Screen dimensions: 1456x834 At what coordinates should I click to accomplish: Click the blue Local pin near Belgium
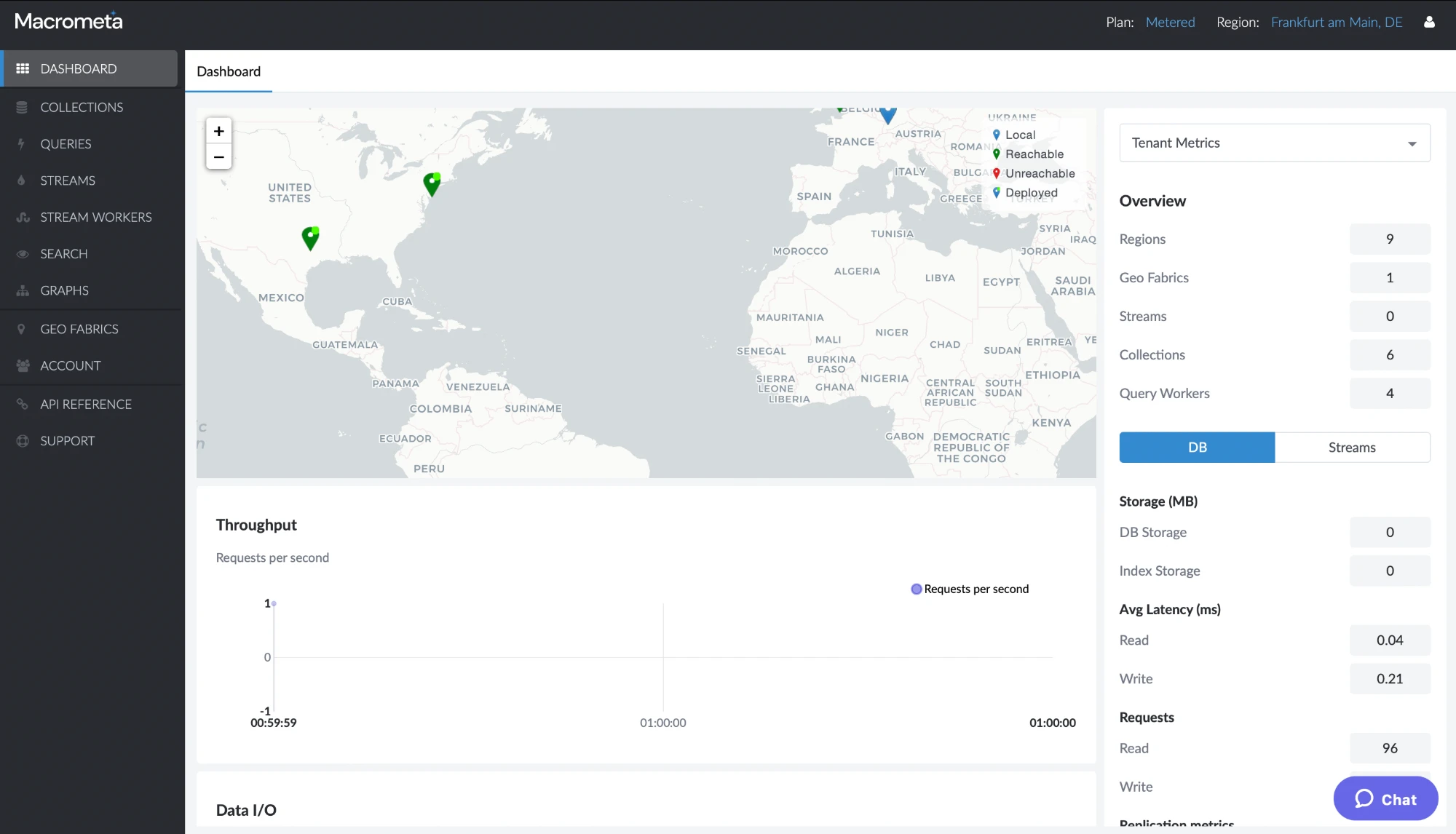(x=887, y=115)
